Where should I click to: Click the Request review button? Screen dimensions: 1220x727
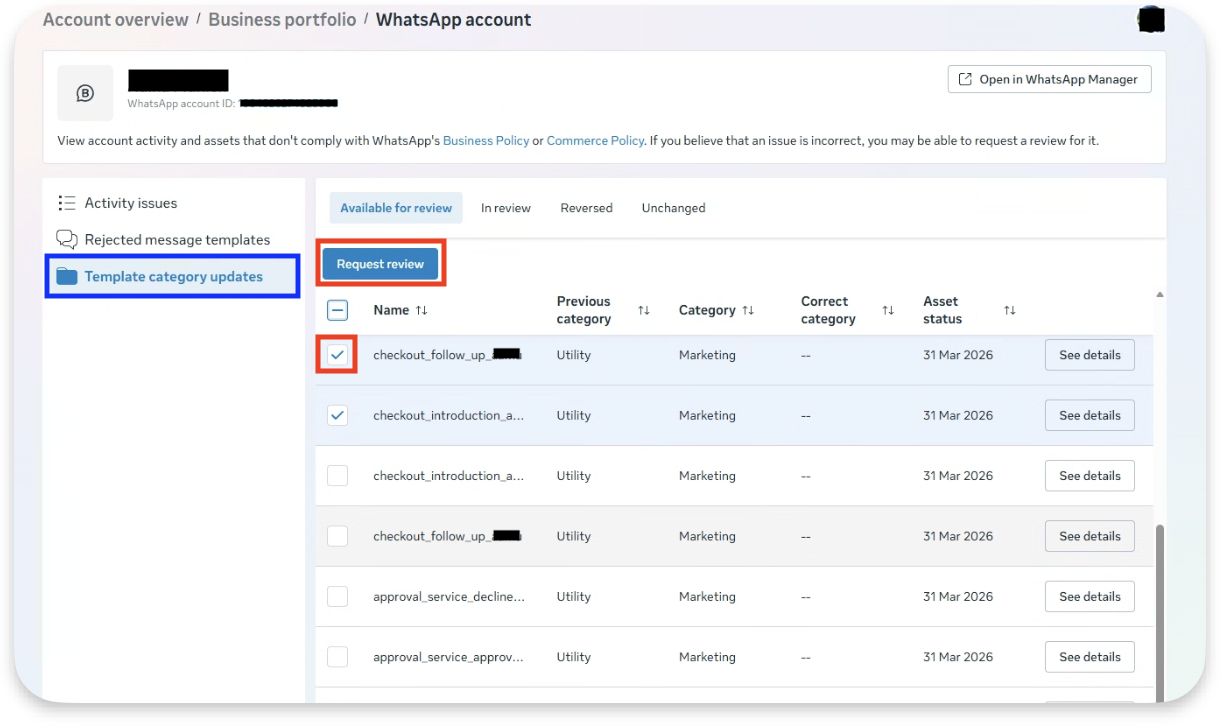380,264
